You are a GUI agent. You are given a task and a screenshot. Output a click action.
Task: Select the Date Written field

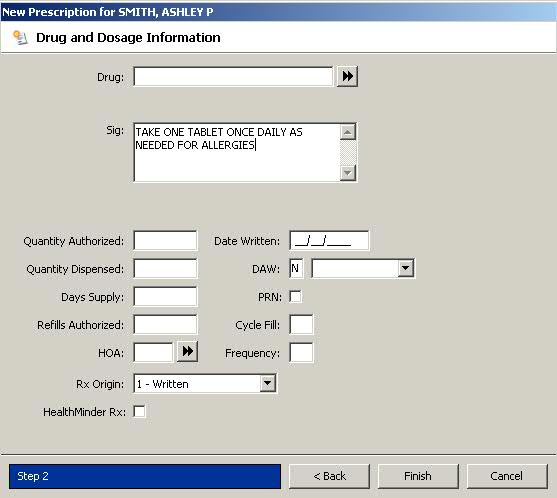click(329, 240)
